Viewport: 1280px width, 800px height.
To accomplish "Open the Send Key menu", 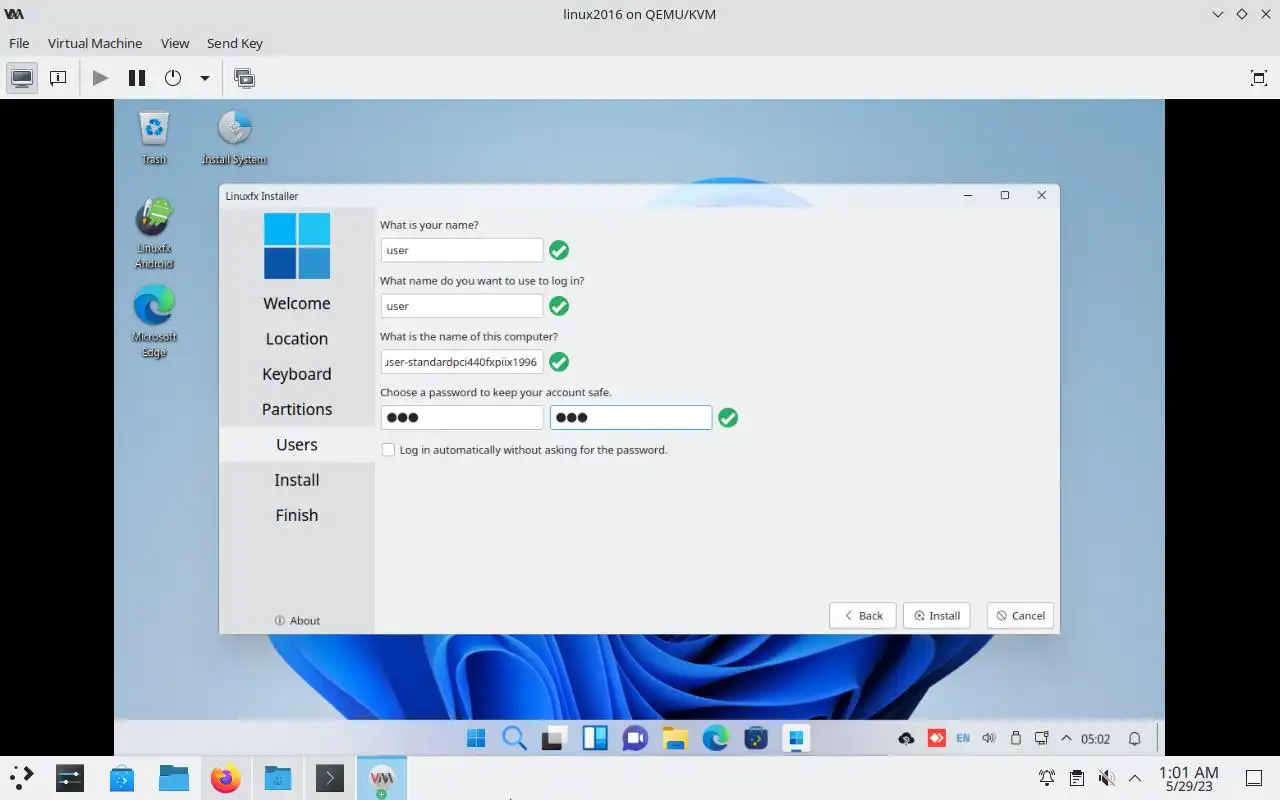I will (235, 43).
